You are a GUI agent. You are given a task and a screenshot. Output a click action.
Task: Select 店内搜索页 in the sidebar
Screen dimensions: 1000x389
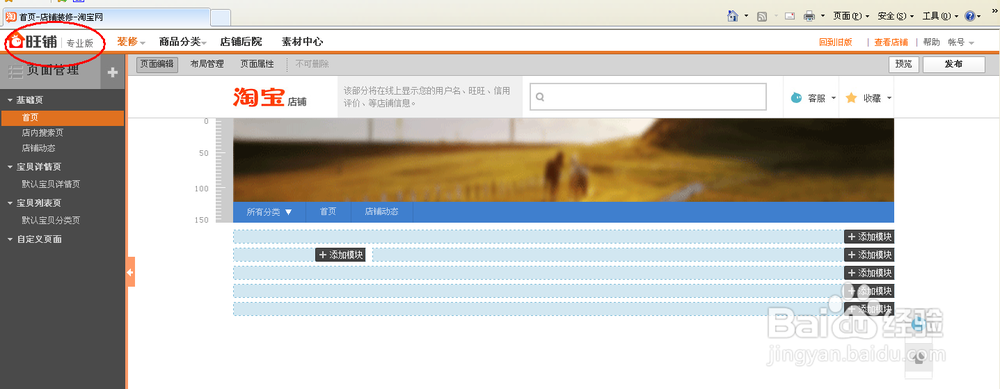[42, 133]
